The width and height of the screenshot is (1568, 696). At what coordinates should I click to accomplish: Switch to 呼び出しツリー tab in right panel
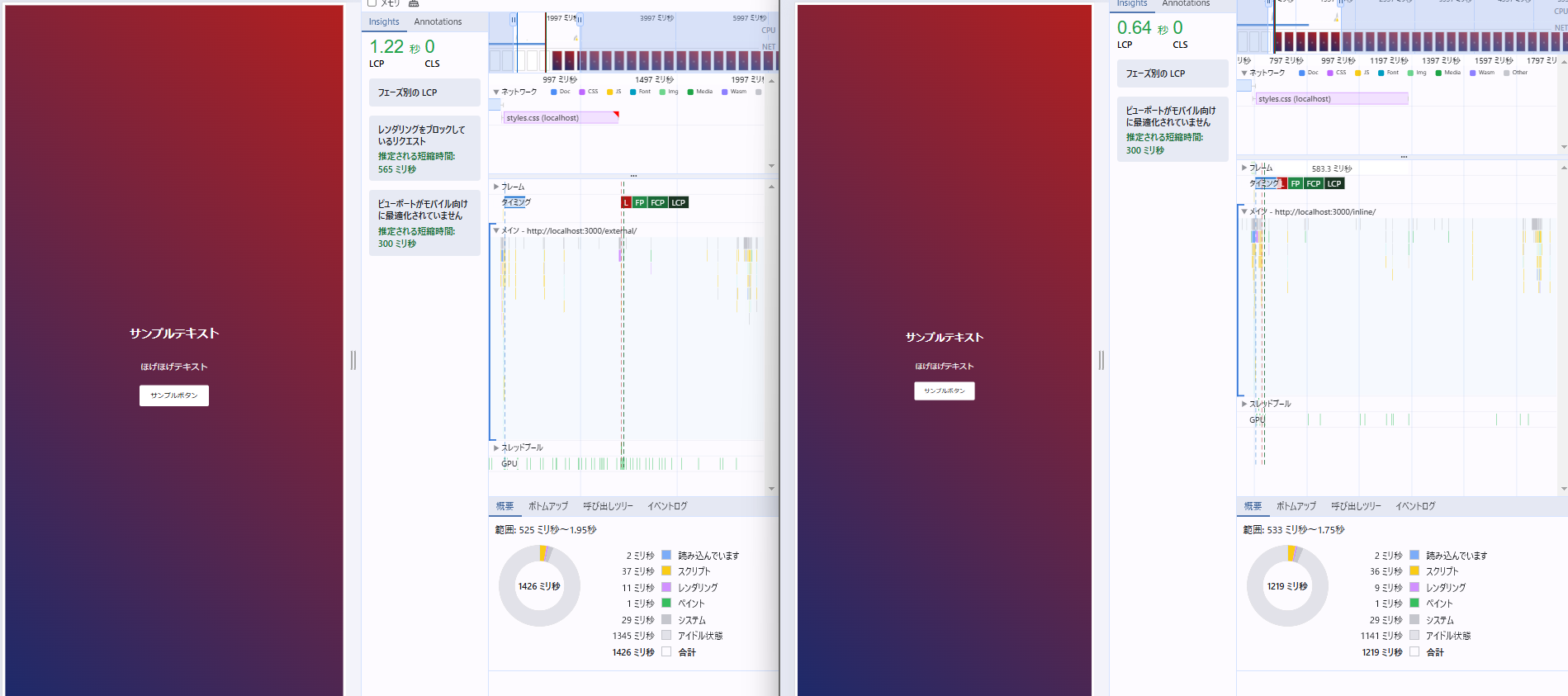click(1356, 506)
